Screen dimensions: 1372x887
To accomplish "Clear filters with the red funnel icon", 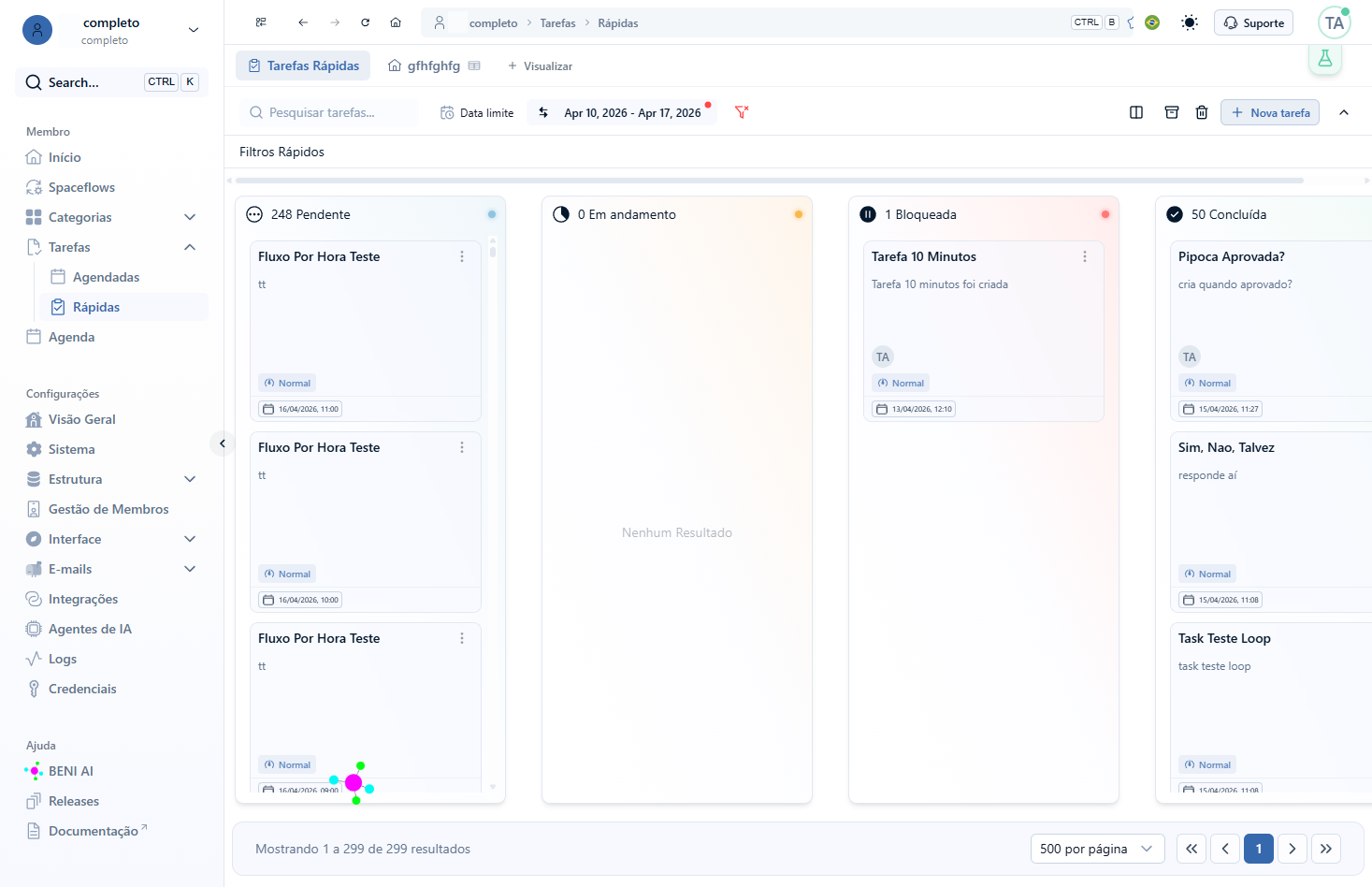I will click(742, 112).
